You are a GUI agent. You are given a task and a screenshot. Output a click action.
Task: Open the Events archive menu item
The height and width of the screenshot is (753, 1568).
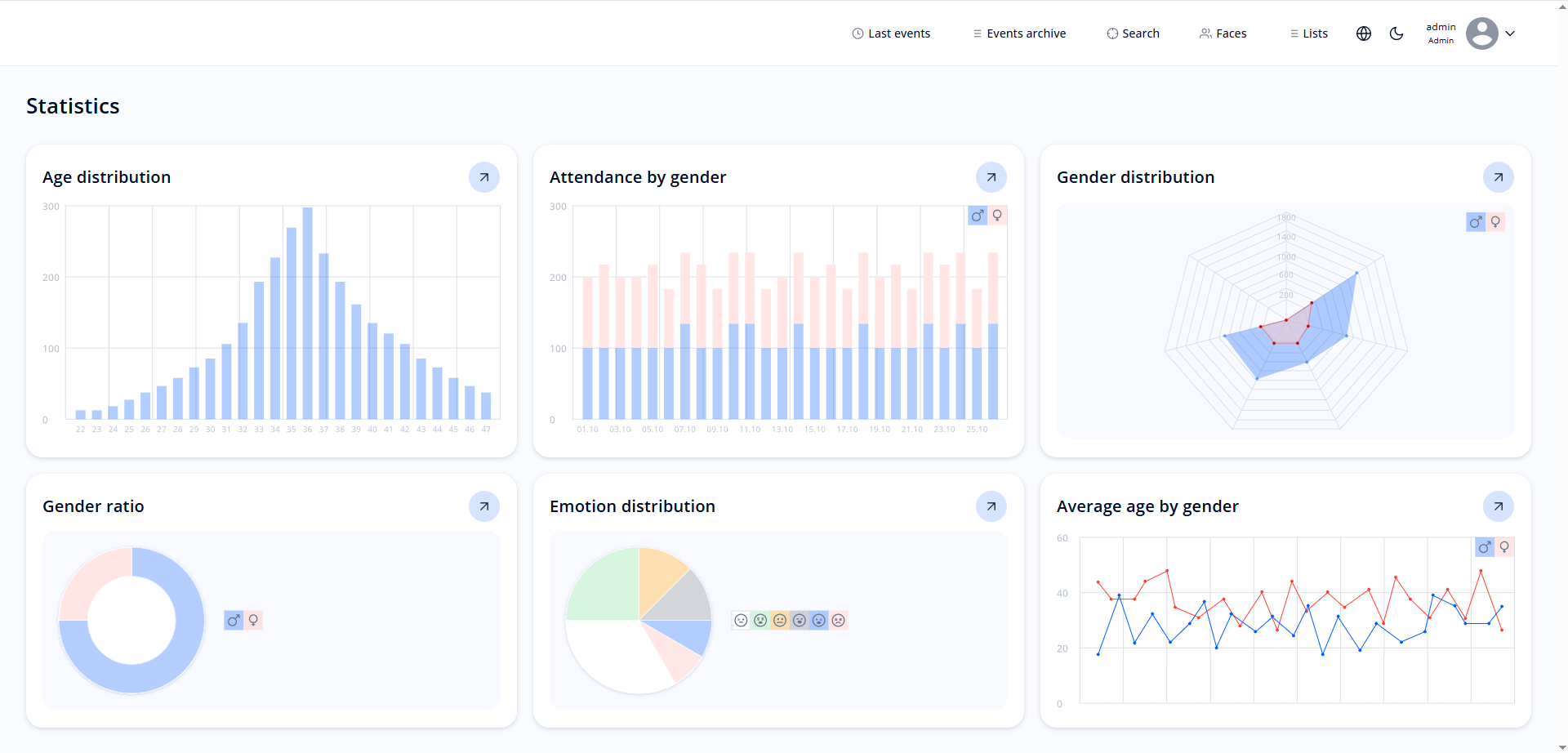pyautogui.click(x=1019, y=33)
